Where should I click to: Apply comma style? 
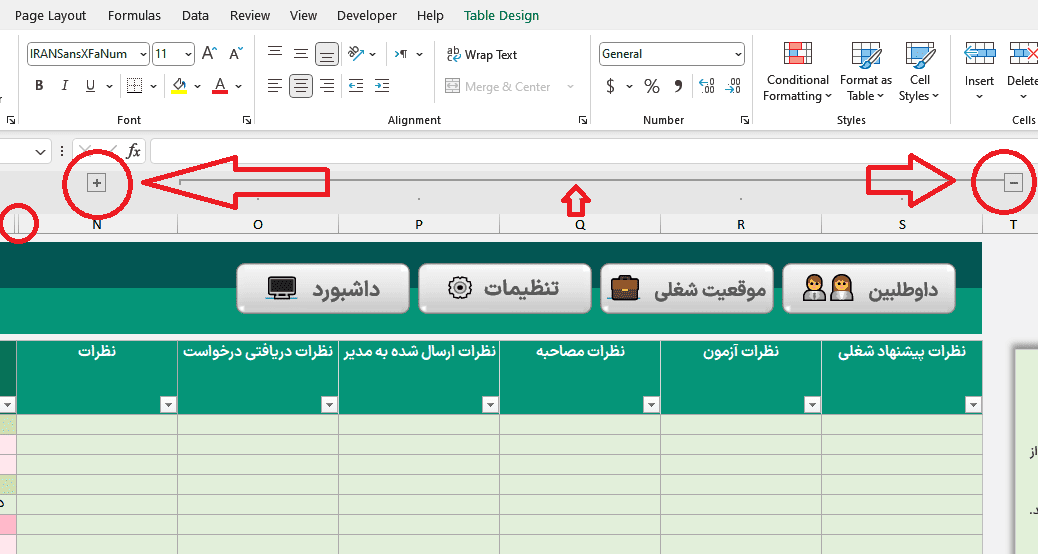click(678, 86)
